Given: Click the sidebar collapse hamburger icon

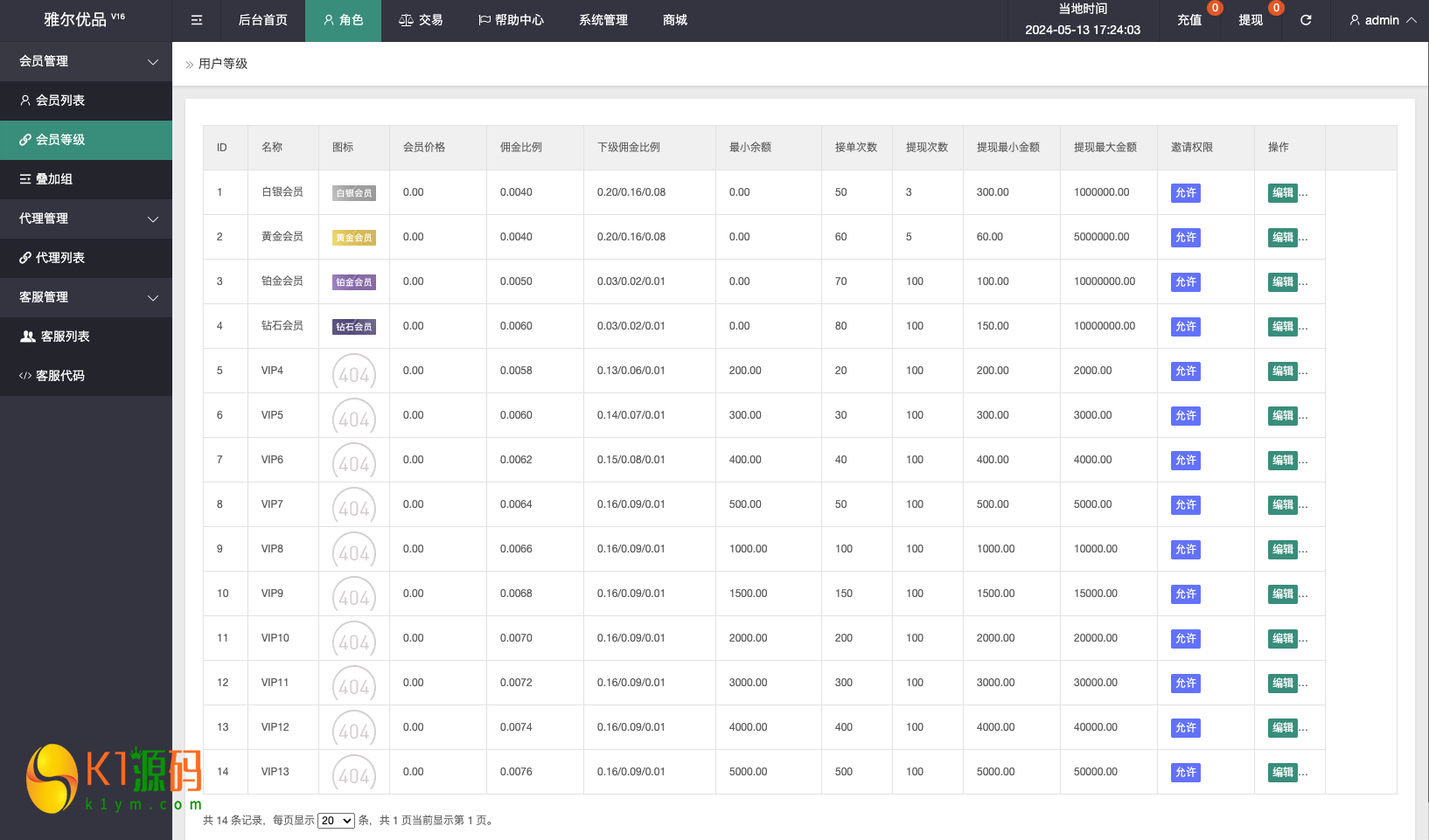Looking at the screenshot, I should tap(197, 20).
